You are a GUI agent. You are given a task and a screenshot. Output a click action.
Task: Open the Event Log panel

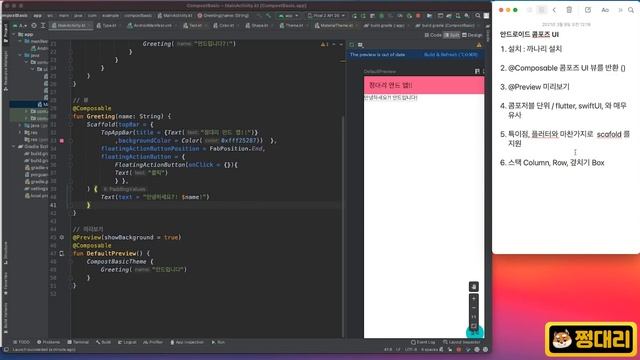(423, 342)
